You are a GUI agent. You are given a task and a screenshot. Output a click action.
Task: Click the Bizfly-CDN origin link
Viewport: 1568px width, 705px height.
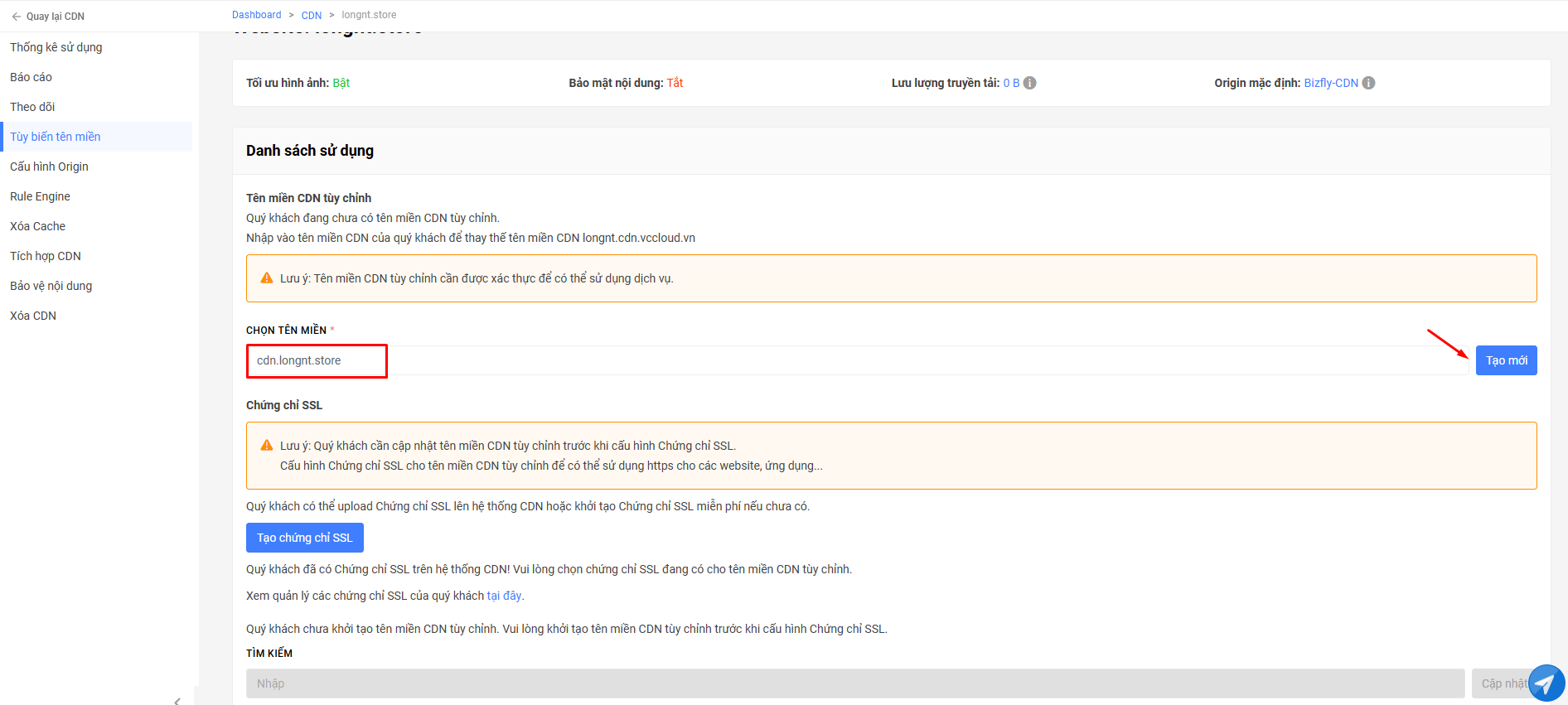(1331, 83)
